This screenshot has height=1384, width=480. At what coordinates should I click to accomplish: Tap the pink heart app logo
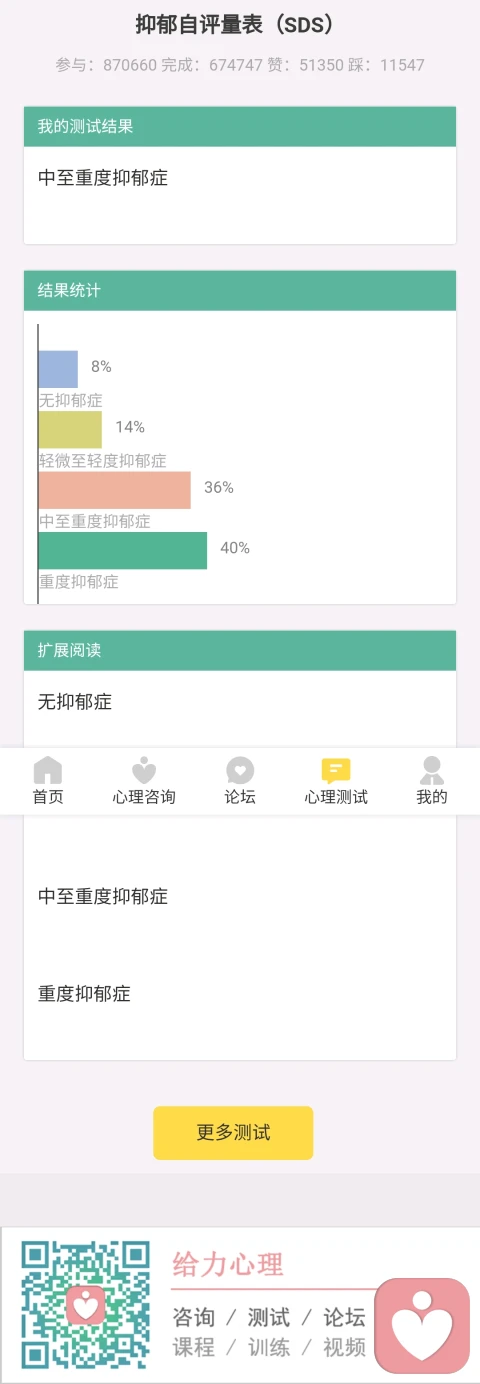422,1327
